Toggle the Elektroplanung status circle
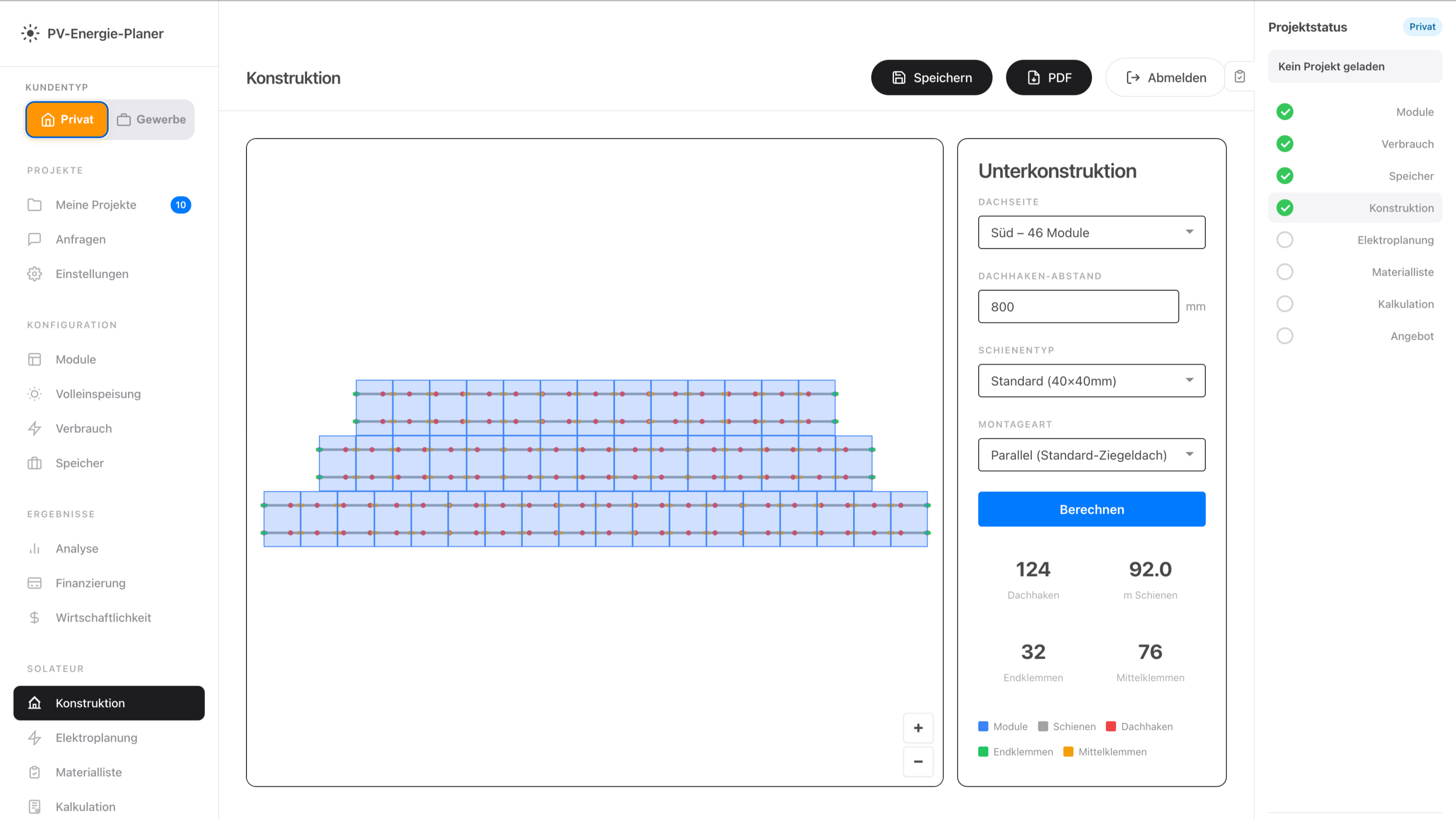The width and height of the screenshot is (1456, 819). pyautogui.click(x=1285, y=240)
